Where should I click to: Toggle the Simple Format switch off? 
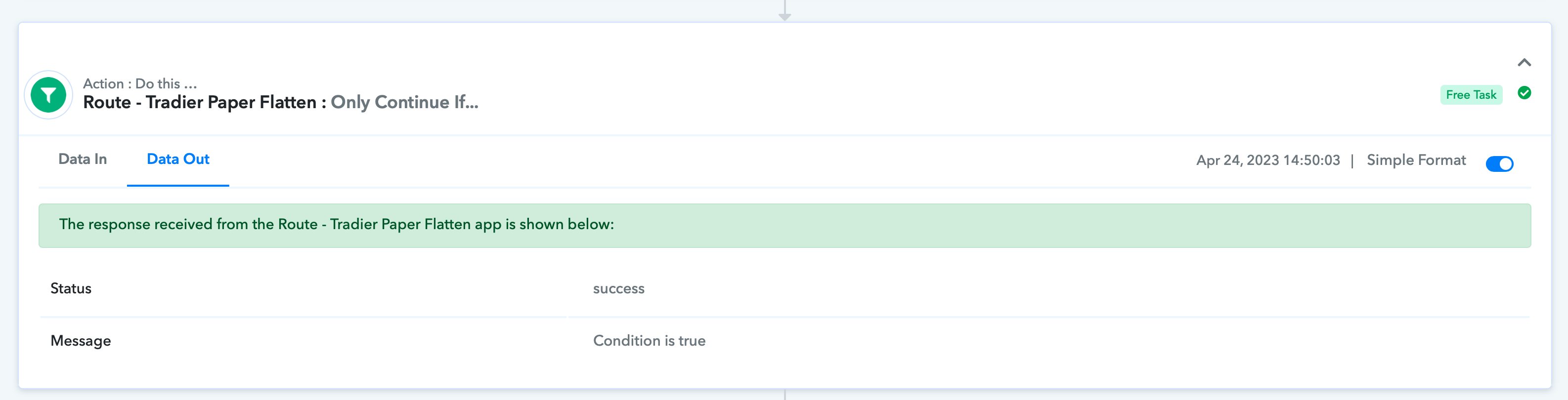point(1499,163)
